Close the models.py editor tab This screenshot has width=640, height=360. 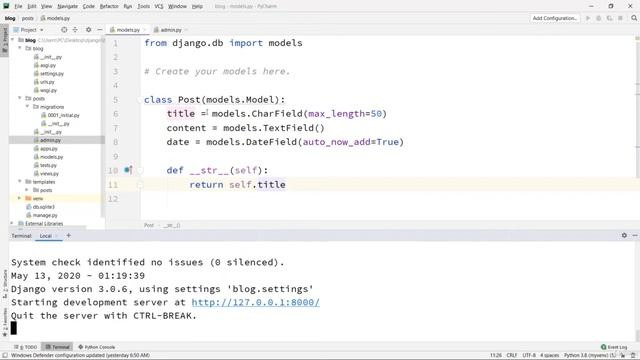click(x=144, y=30)
